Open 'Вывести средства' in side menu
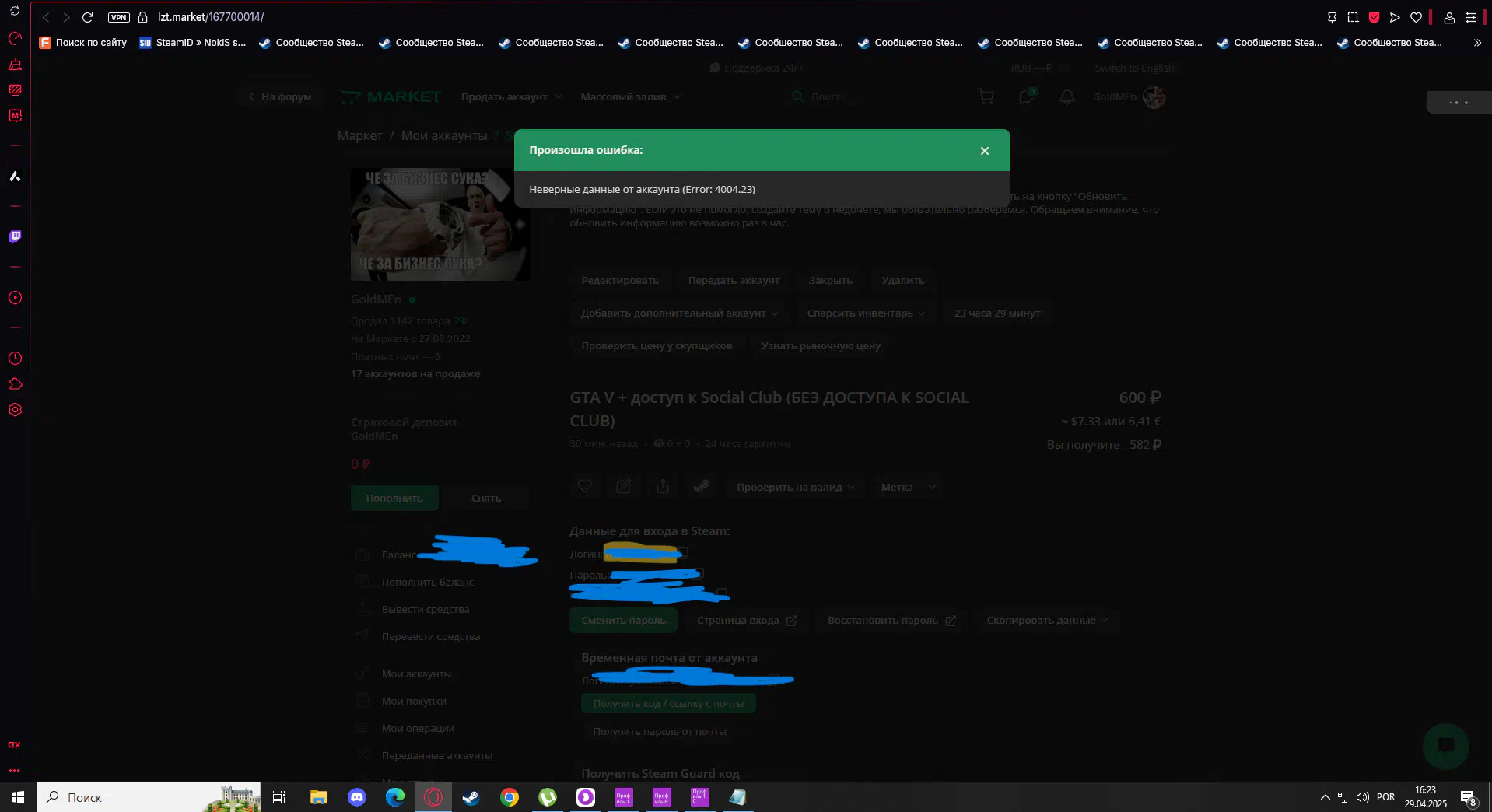Screen dimensions: 1492x812 (x=426, y=609)
